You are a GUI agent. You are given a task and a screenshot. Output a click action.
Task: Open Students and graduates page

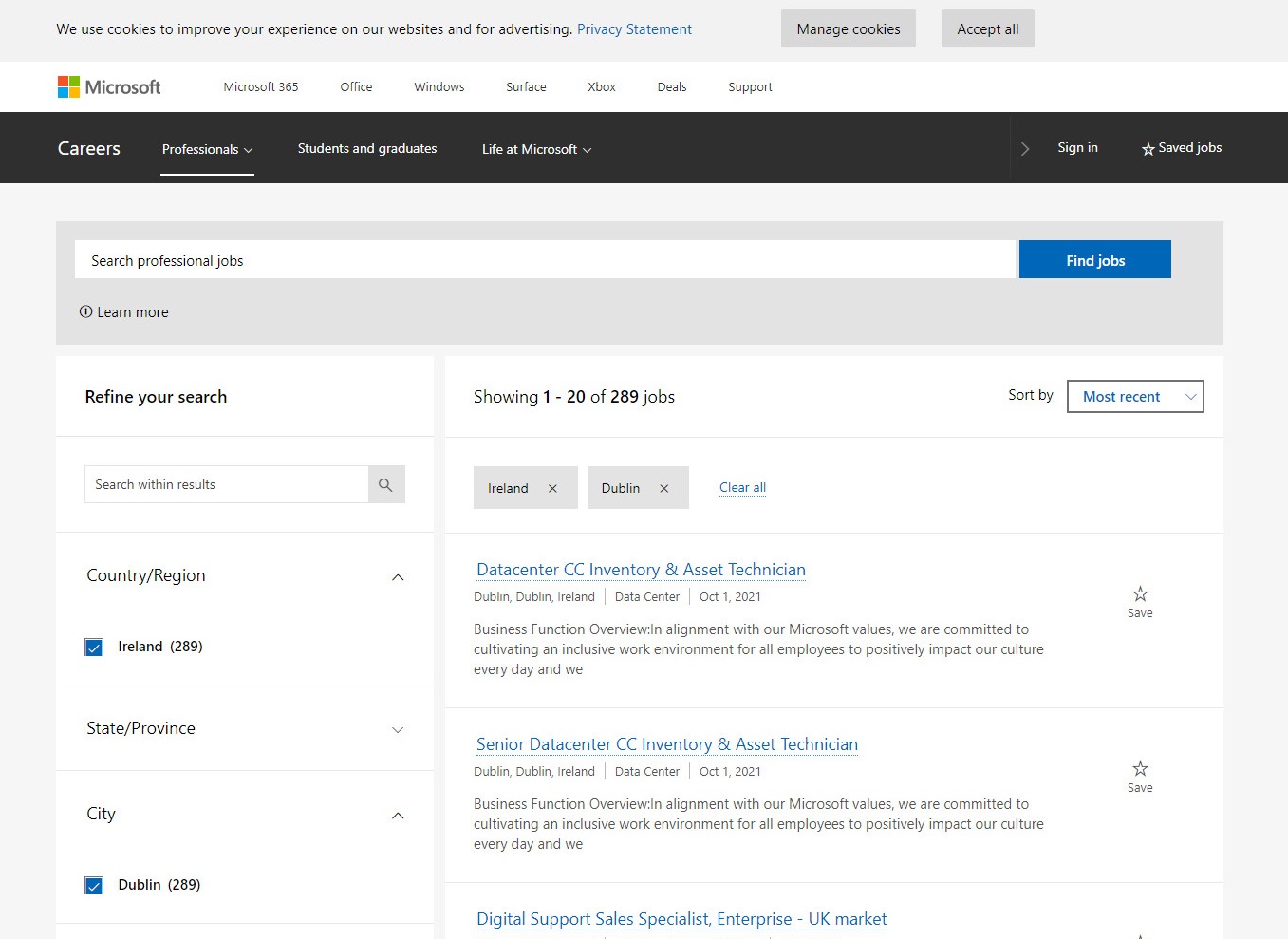[367, 149]
